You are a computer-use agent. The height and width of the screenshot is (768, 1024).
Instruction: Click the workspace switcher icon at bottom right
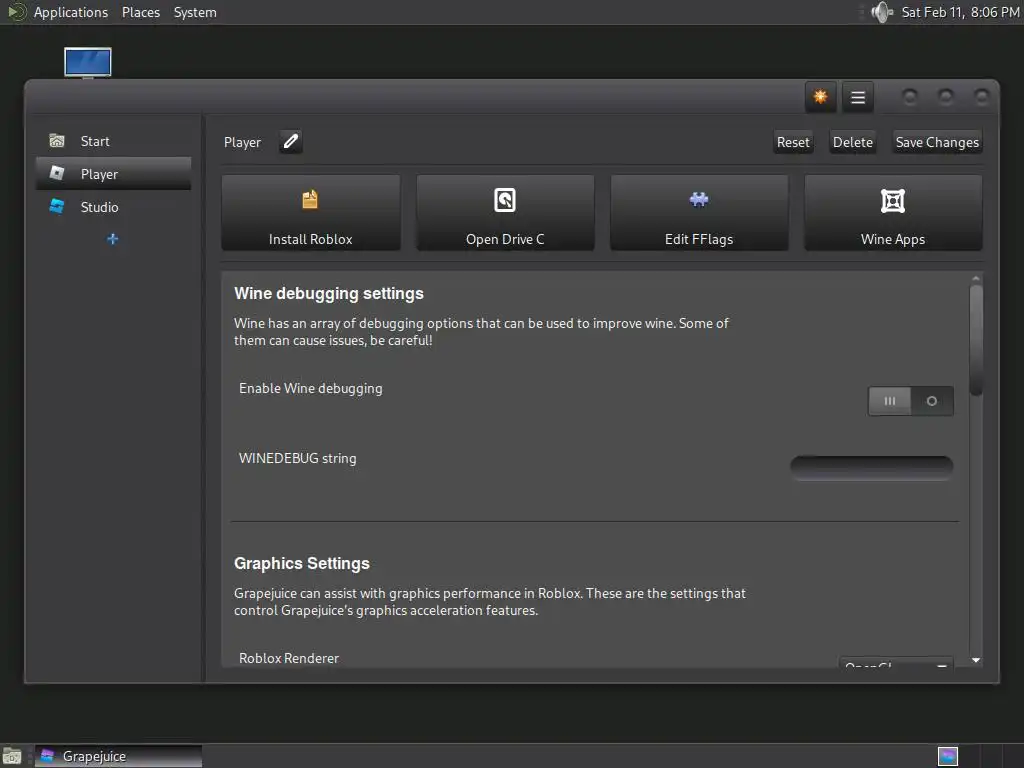coord(948,756)
